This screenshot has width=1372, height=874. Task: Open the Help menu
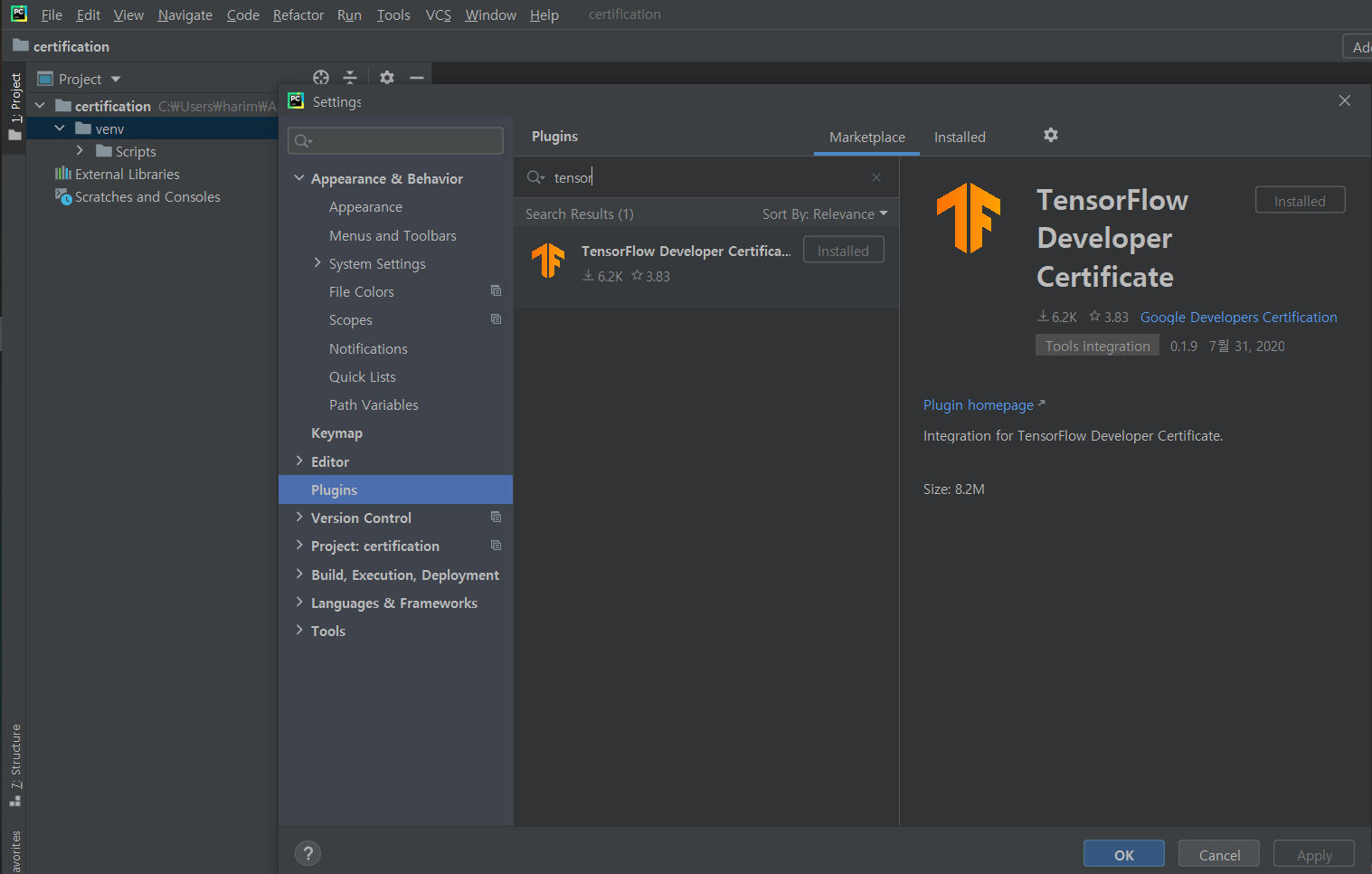click(x=544, y=14)
